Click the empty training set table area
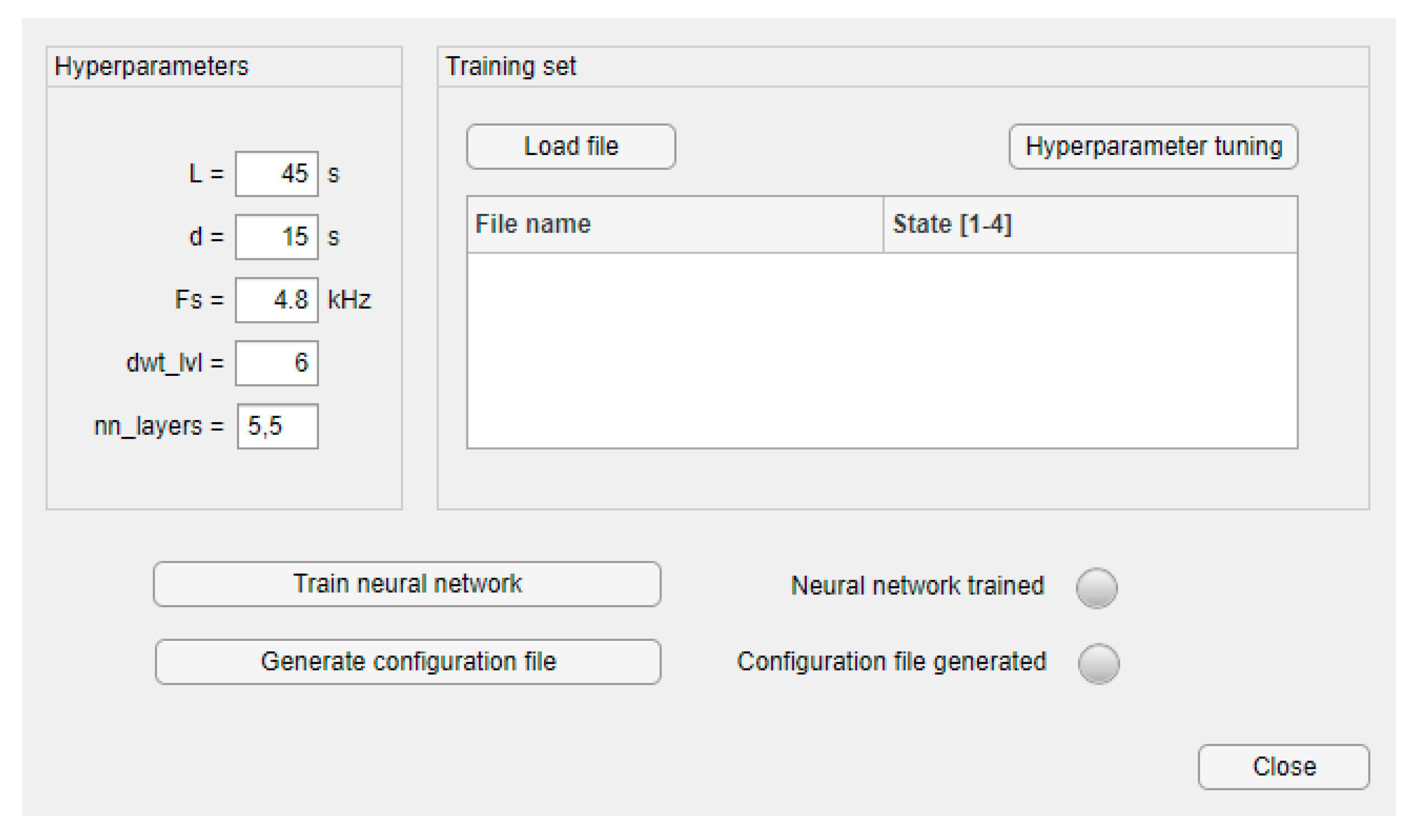The image size is (1423, 840). tap(881, 350)
